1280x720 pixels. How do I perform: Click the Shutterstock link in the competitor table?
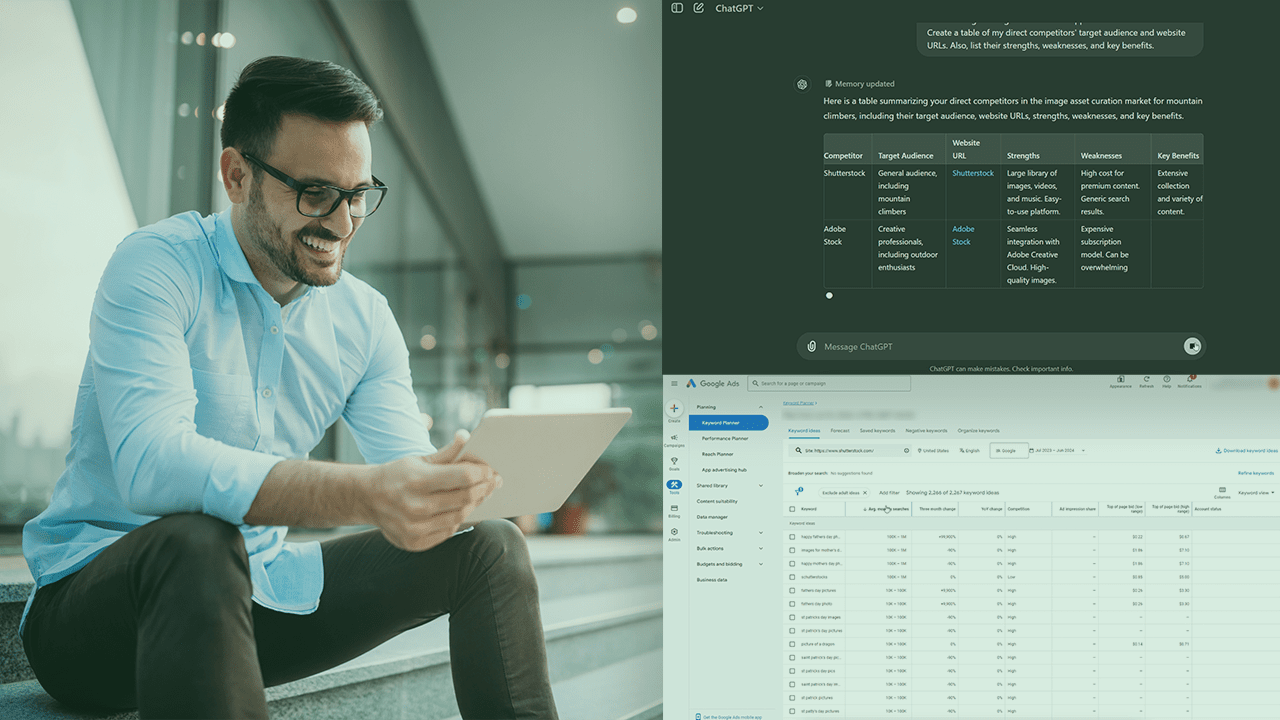click(x=973, y=172)
